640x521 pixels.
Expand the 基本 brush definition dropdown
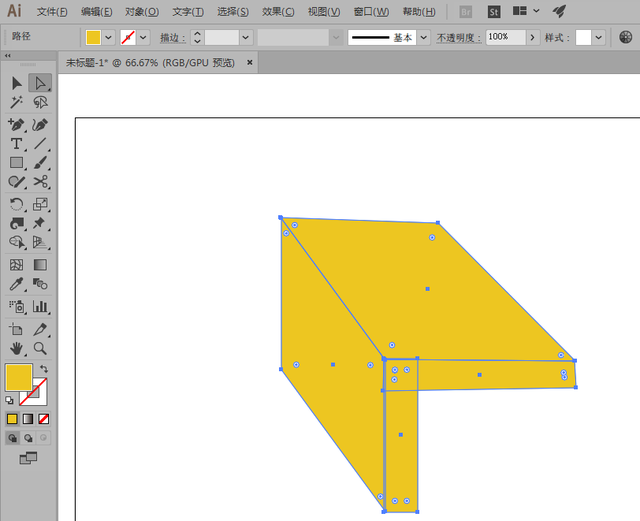[424, 38]
